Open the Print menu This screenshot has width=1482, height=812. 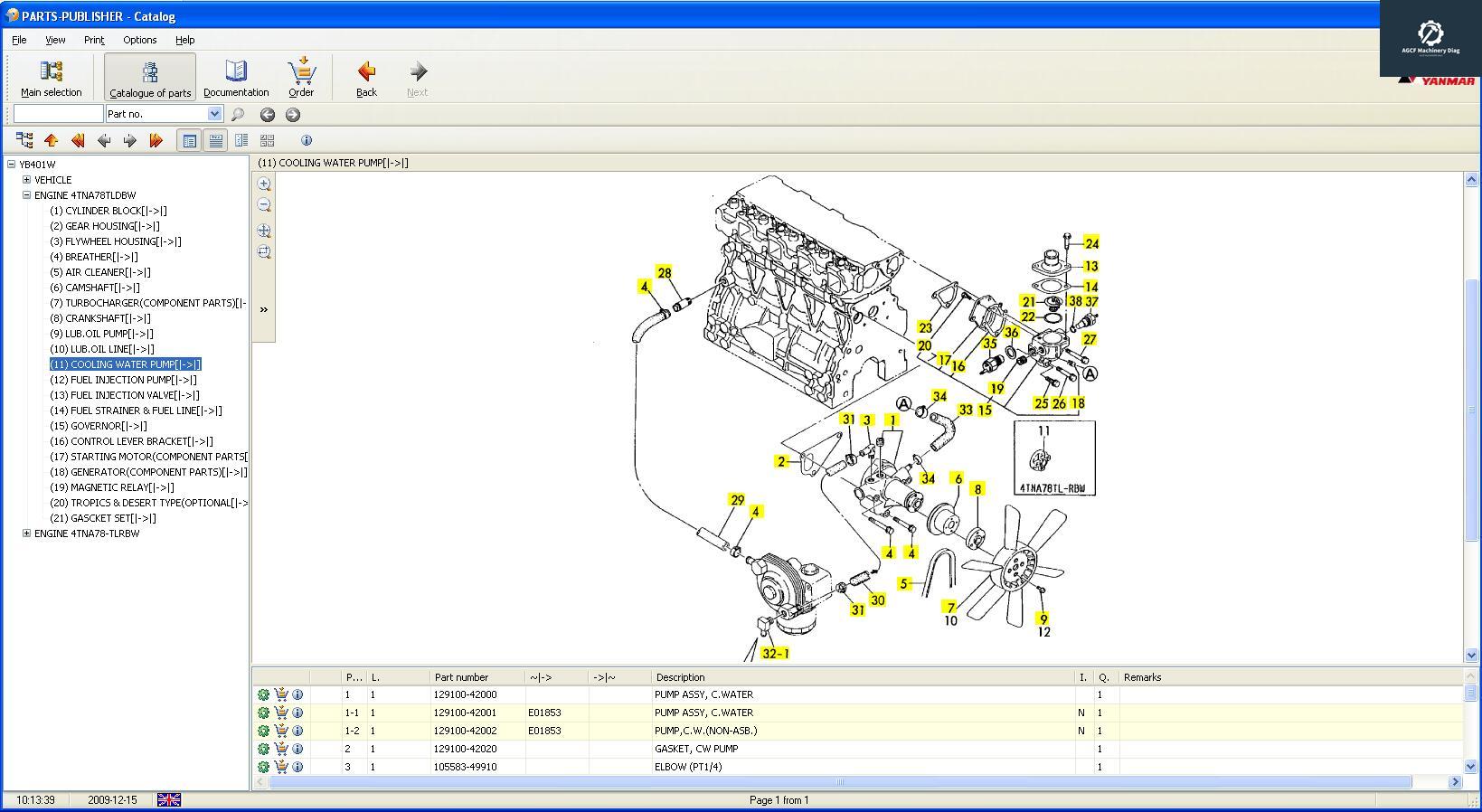click(94, 40)
